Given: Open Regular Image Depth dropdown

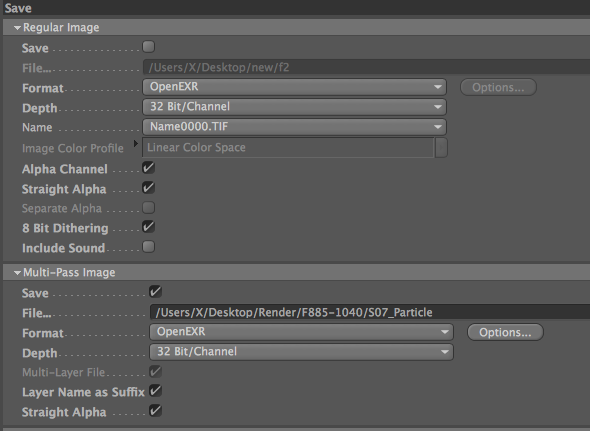Looking at the screenshot, I should [295, 107].
